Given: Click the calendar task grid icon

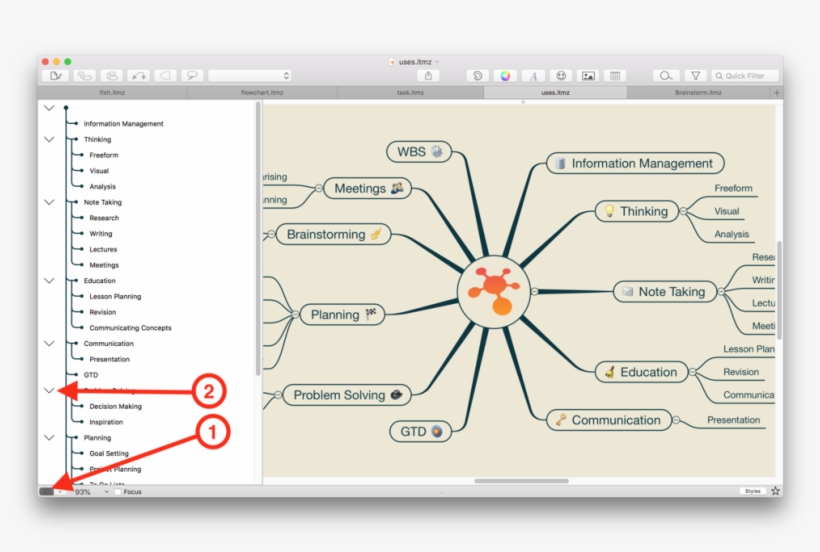Looking at the screenshot, I should click(x=616, y=76).
